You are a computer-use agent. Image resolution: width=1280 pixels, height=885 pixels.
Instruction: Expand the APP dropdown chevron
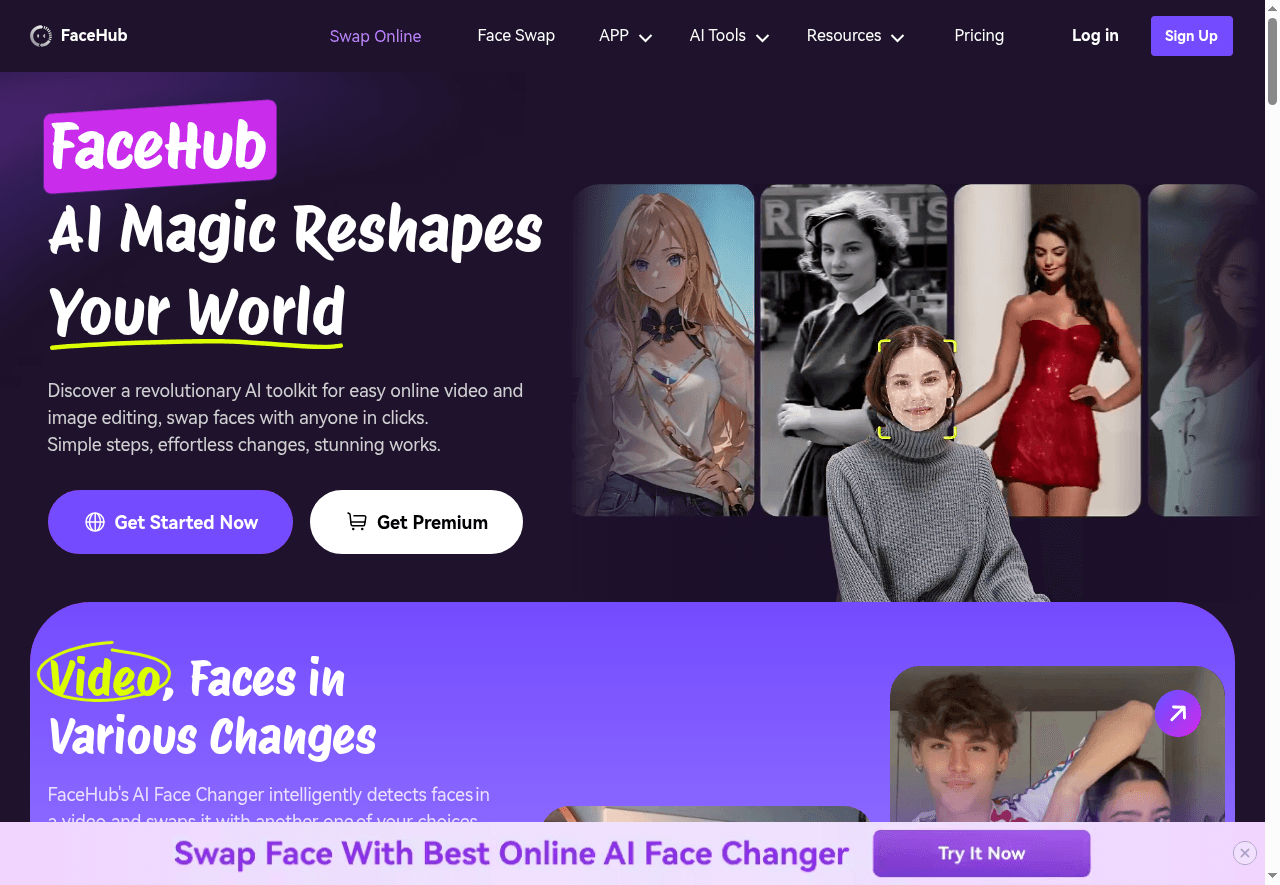click(645, 38)
